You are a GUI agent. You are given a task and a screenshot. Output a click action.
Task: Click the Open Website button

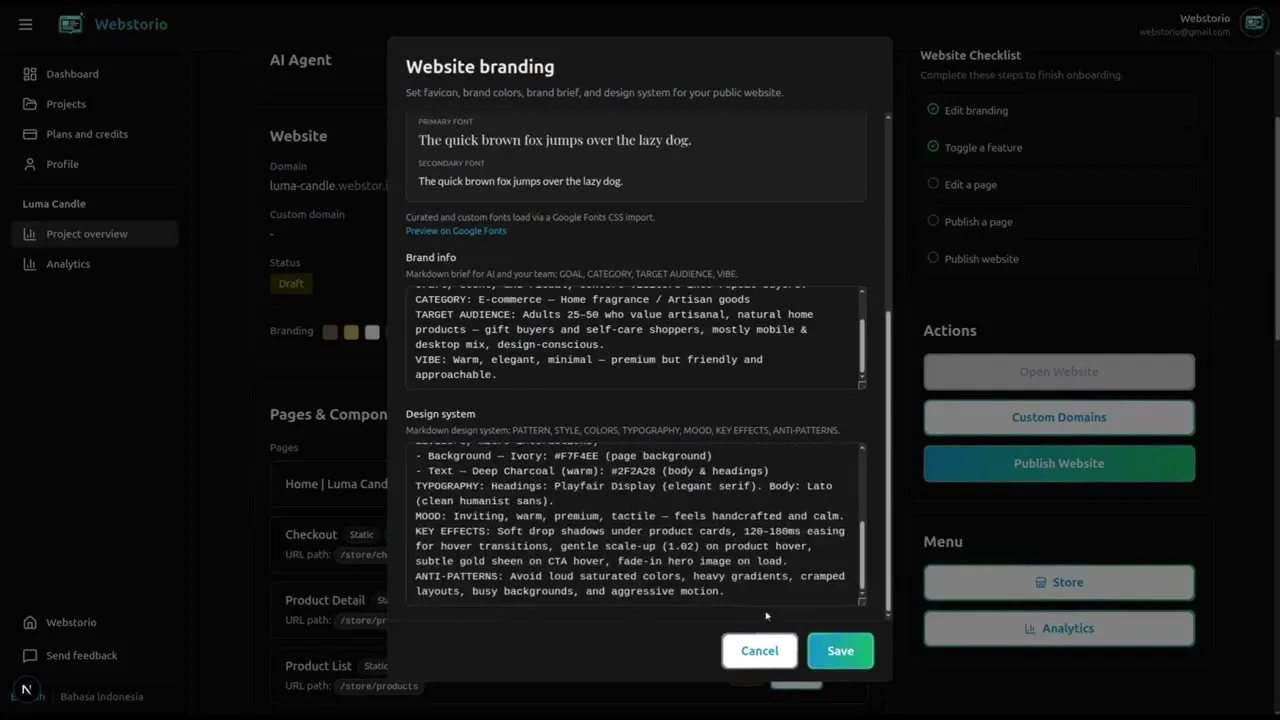pyautogui.click(x=1059, y=372)
